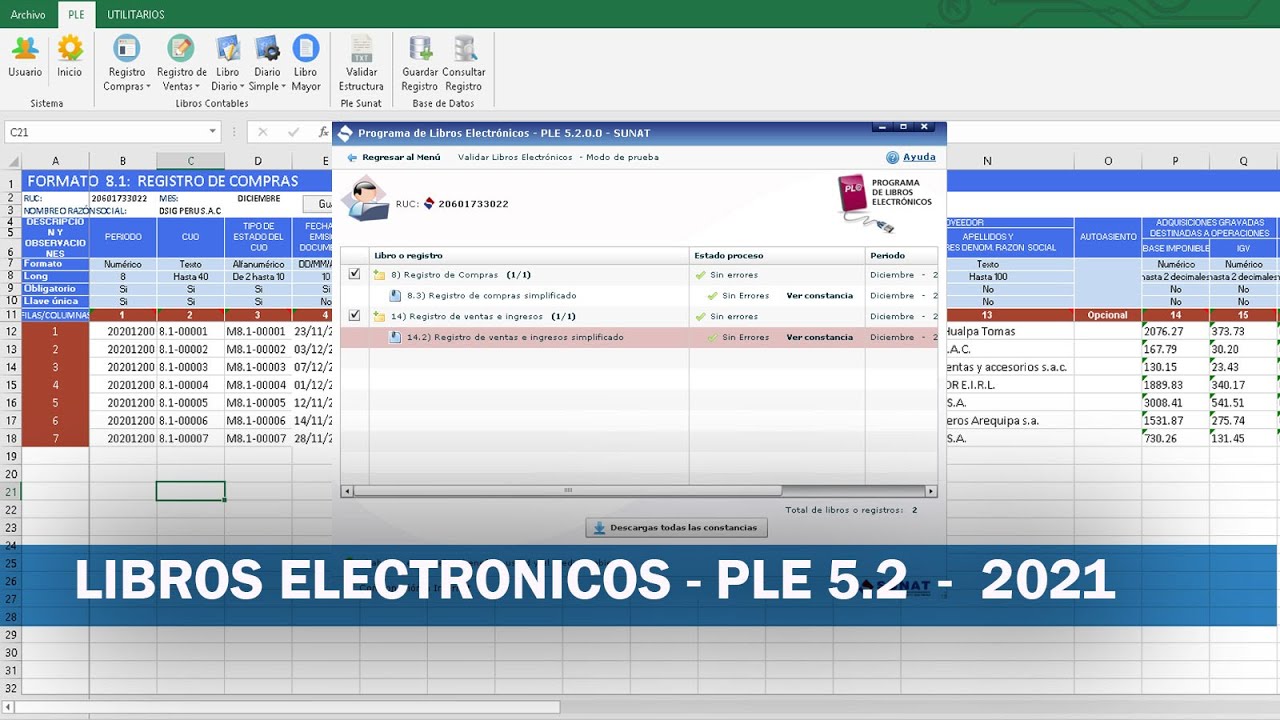Click the 14.2) Registro de ventas e ingresos simplificado row
Viewport: 1280px width, 720px height.
639,338
